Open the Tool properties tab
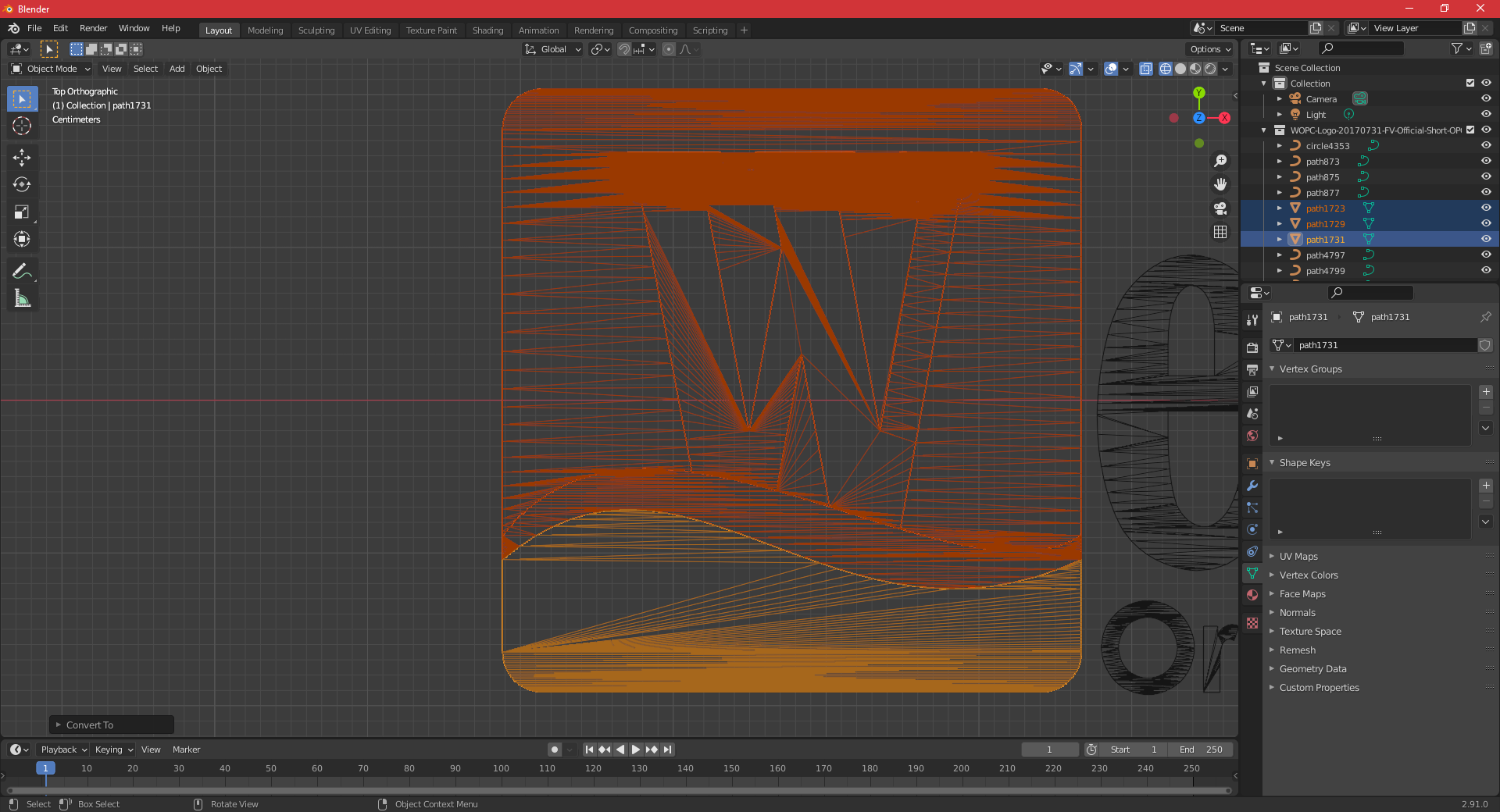The height and width of the screenshot is (812, 1500). pos(1252,320)
